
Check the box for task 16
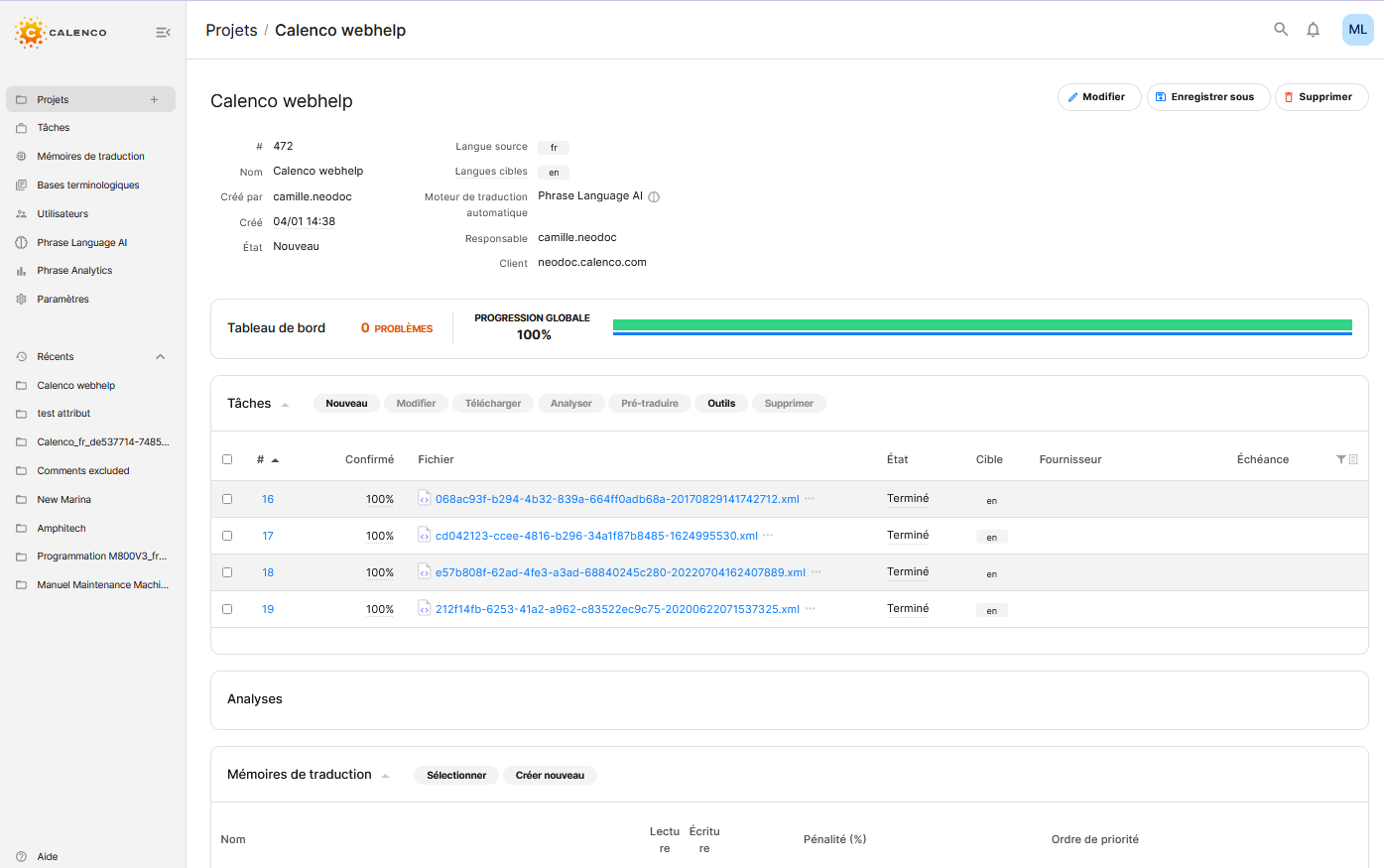[x=227, y=499]
